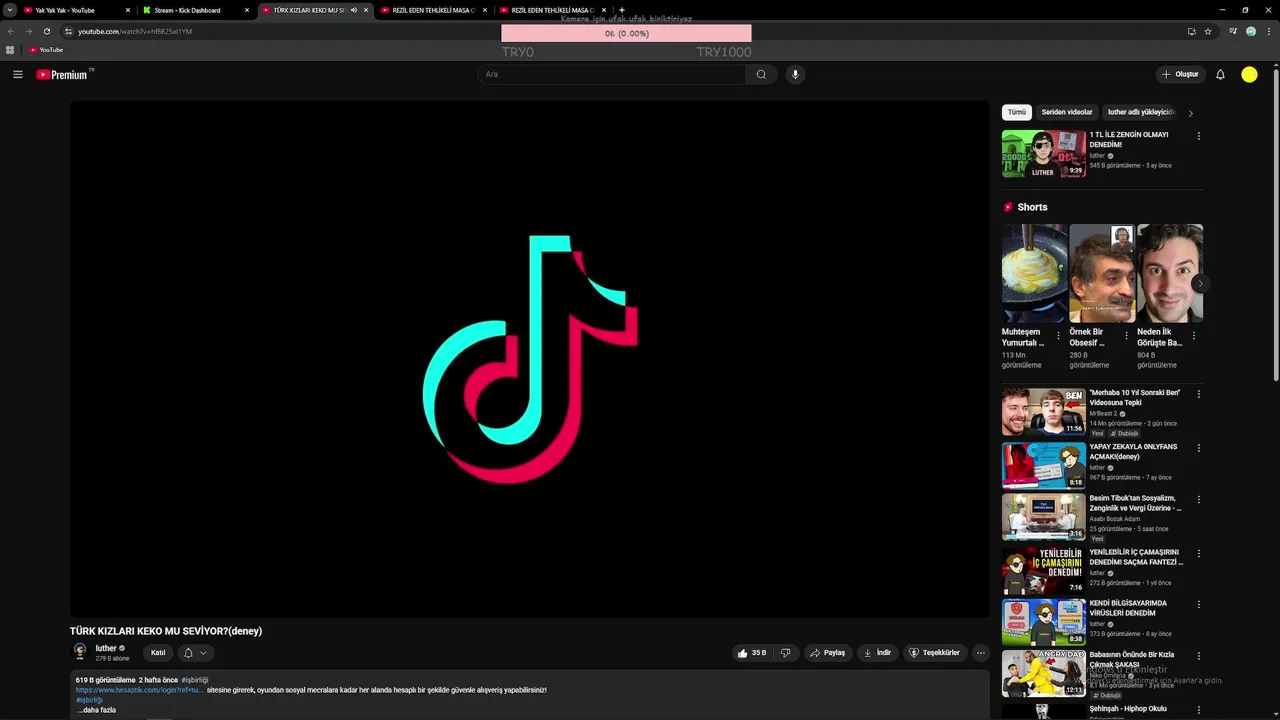Open options for 'Muhteşem Yumurtalı' short
The width and height of the screenshot is (1280, 720).
click(x=1058, y=336)
